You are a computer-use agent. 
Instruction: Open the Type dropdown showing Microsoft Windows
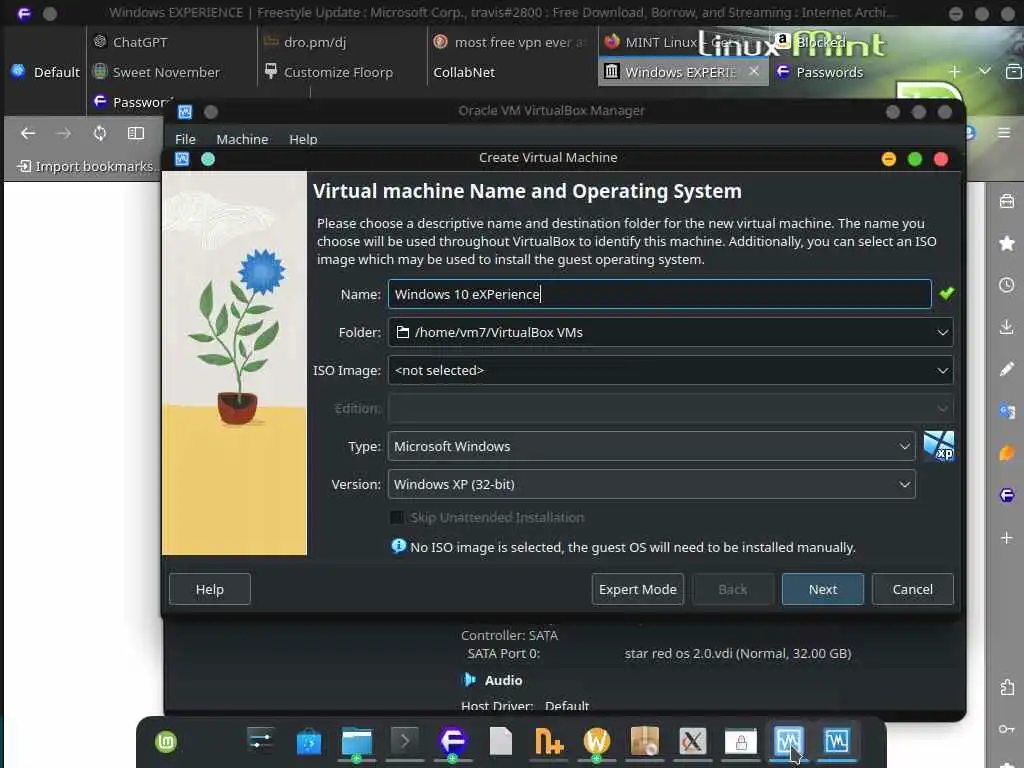tap(651, 447)
